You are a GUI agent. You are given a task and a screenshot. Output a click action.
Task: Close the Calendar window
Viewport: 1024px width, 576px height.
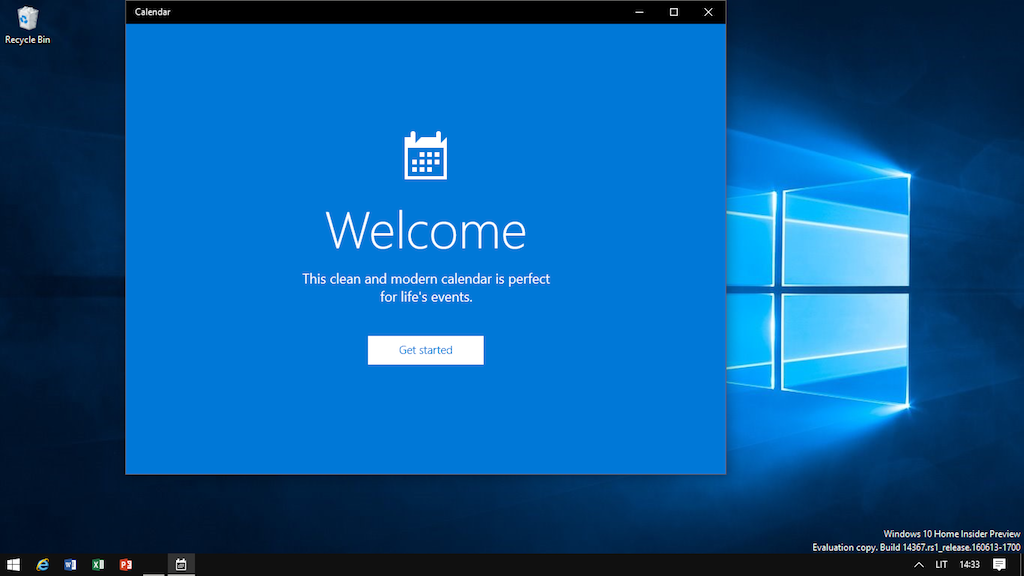708,12
